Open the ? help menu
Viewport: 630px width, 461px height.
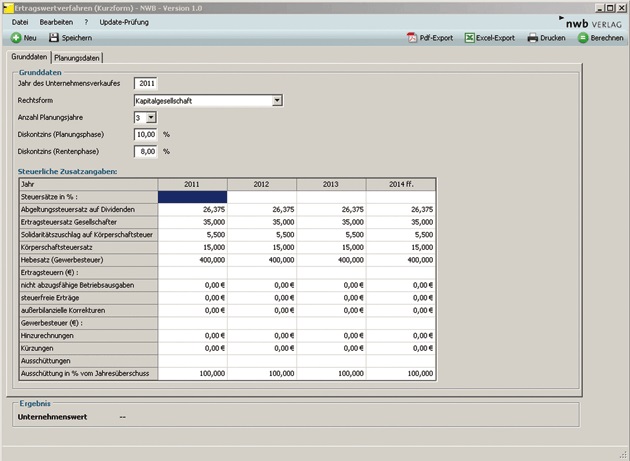(86, 21)
